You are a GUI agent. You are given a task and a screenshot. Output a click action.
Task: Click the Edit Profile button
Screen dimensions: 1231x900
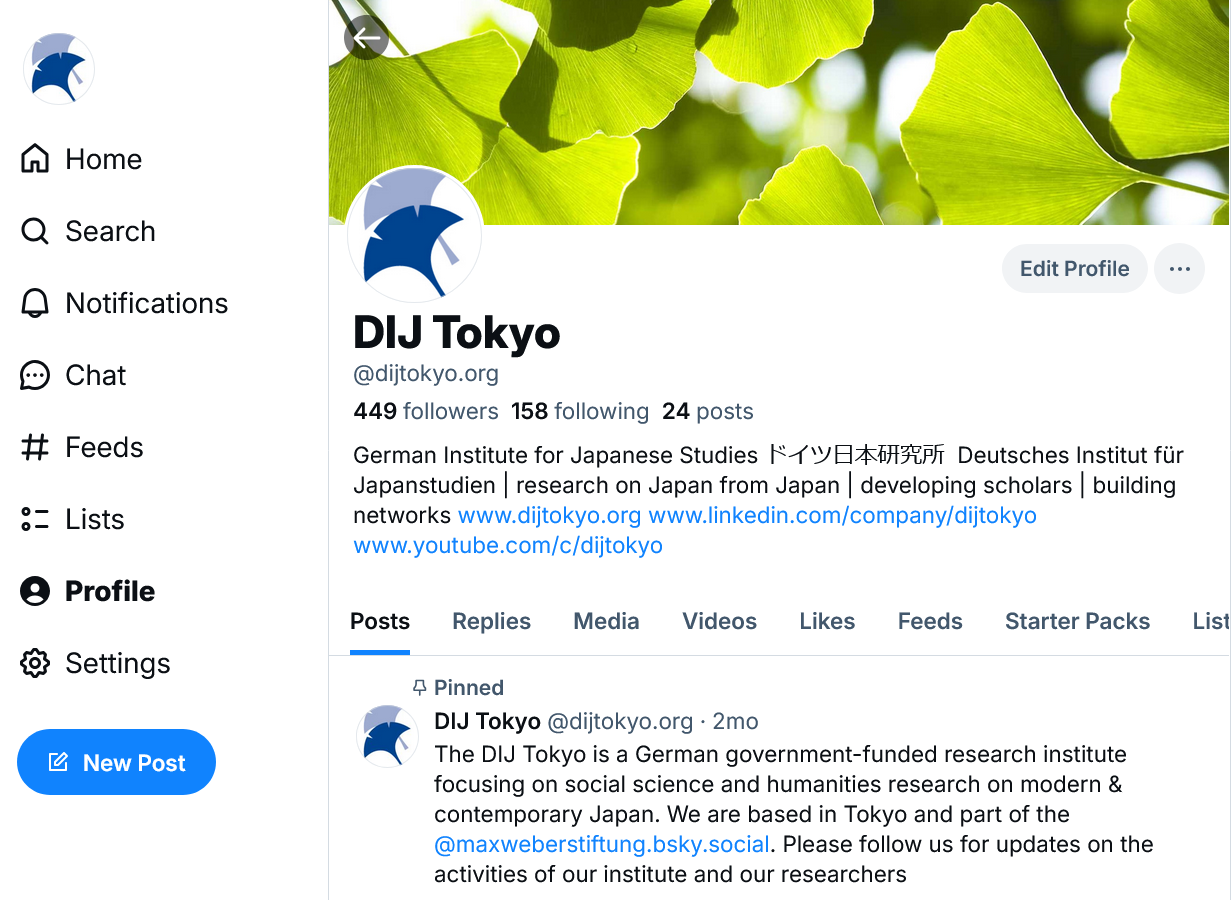(1074, 269)
